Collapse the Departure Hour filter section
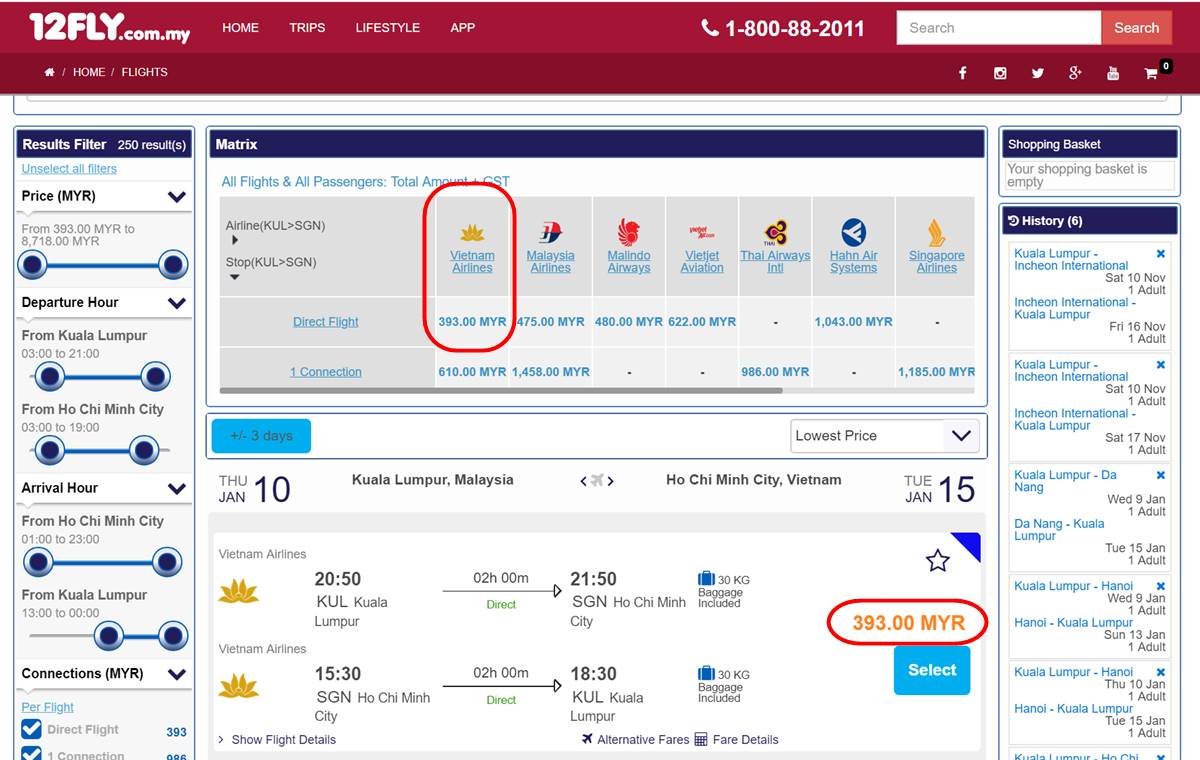1200x760 pixels. 177,303
